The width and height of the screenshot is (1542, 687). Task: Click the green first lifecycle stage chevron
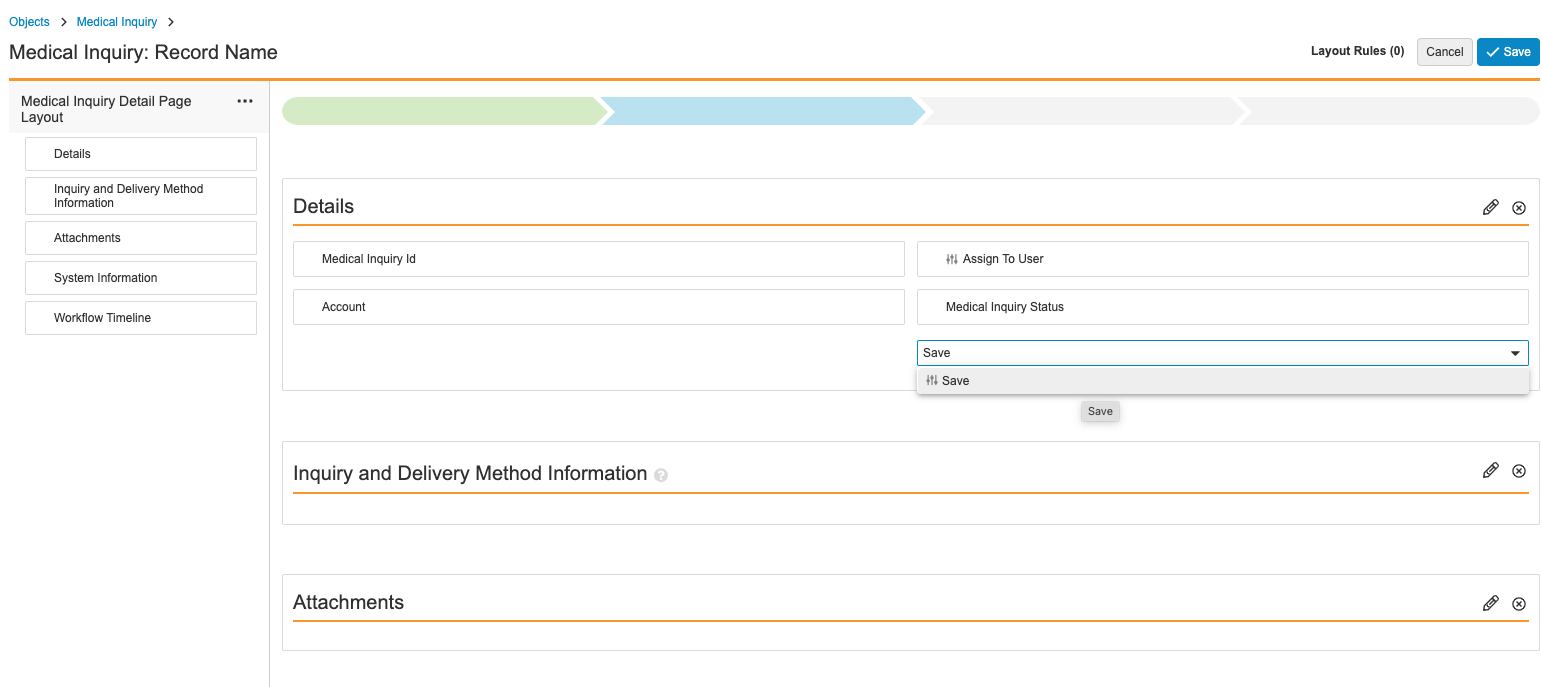(440, 111)
